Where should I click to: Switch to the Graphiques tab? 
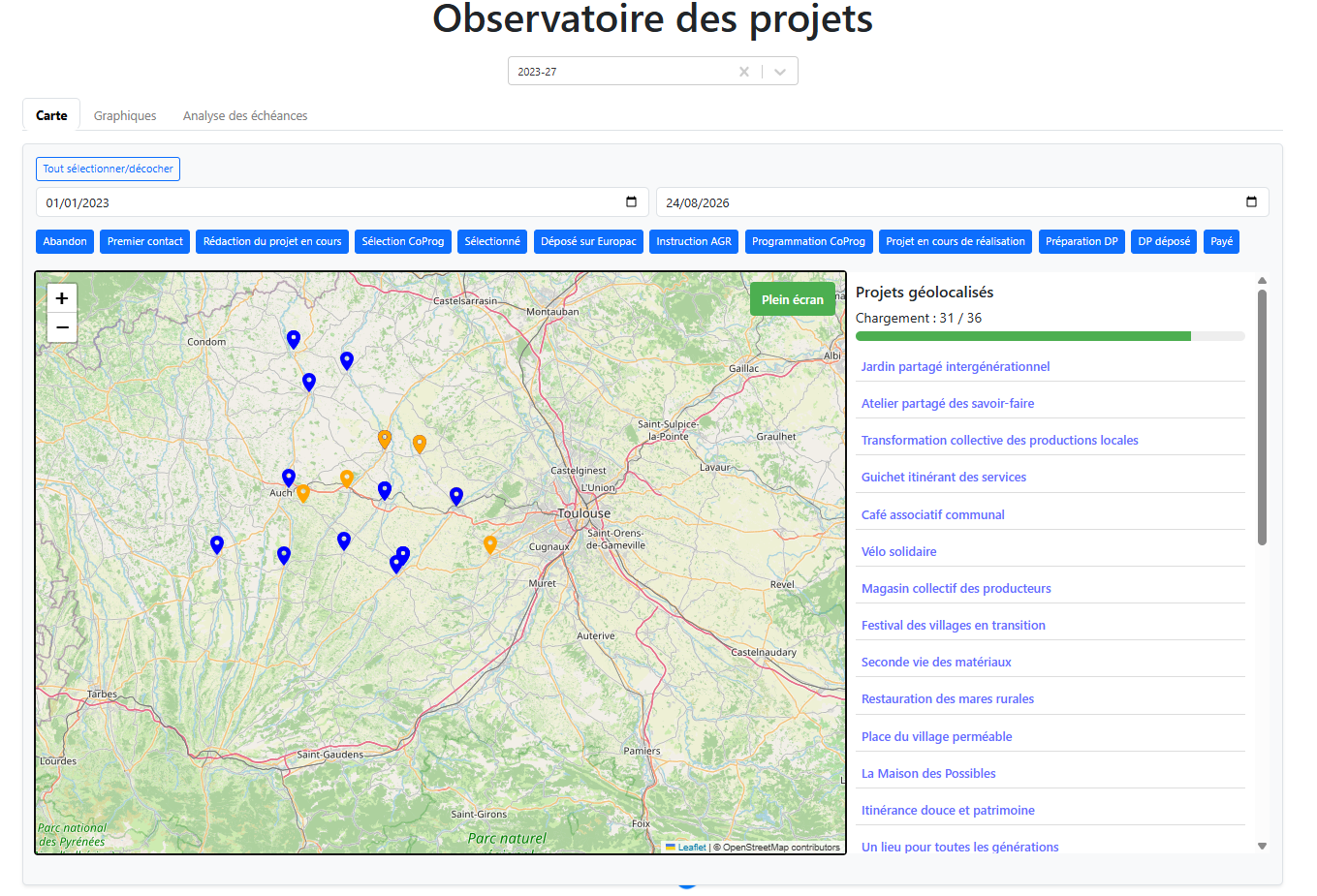pyautogui.click(x=125, y=115)
